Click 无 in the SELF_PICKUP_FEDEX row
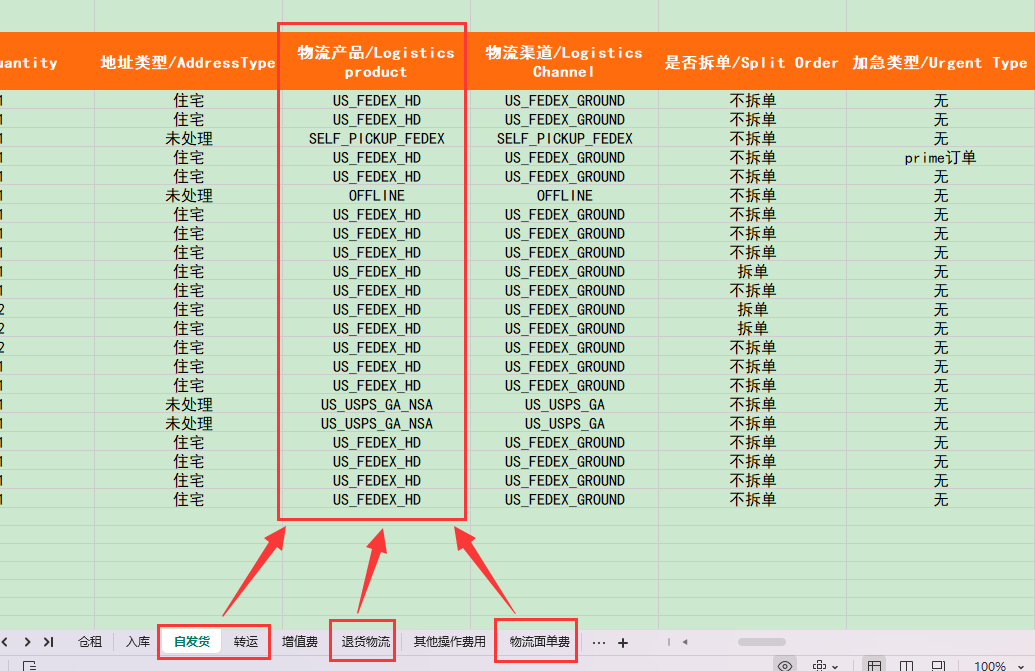This screenshot has height=671, width=1035. (x=940, y=139)
